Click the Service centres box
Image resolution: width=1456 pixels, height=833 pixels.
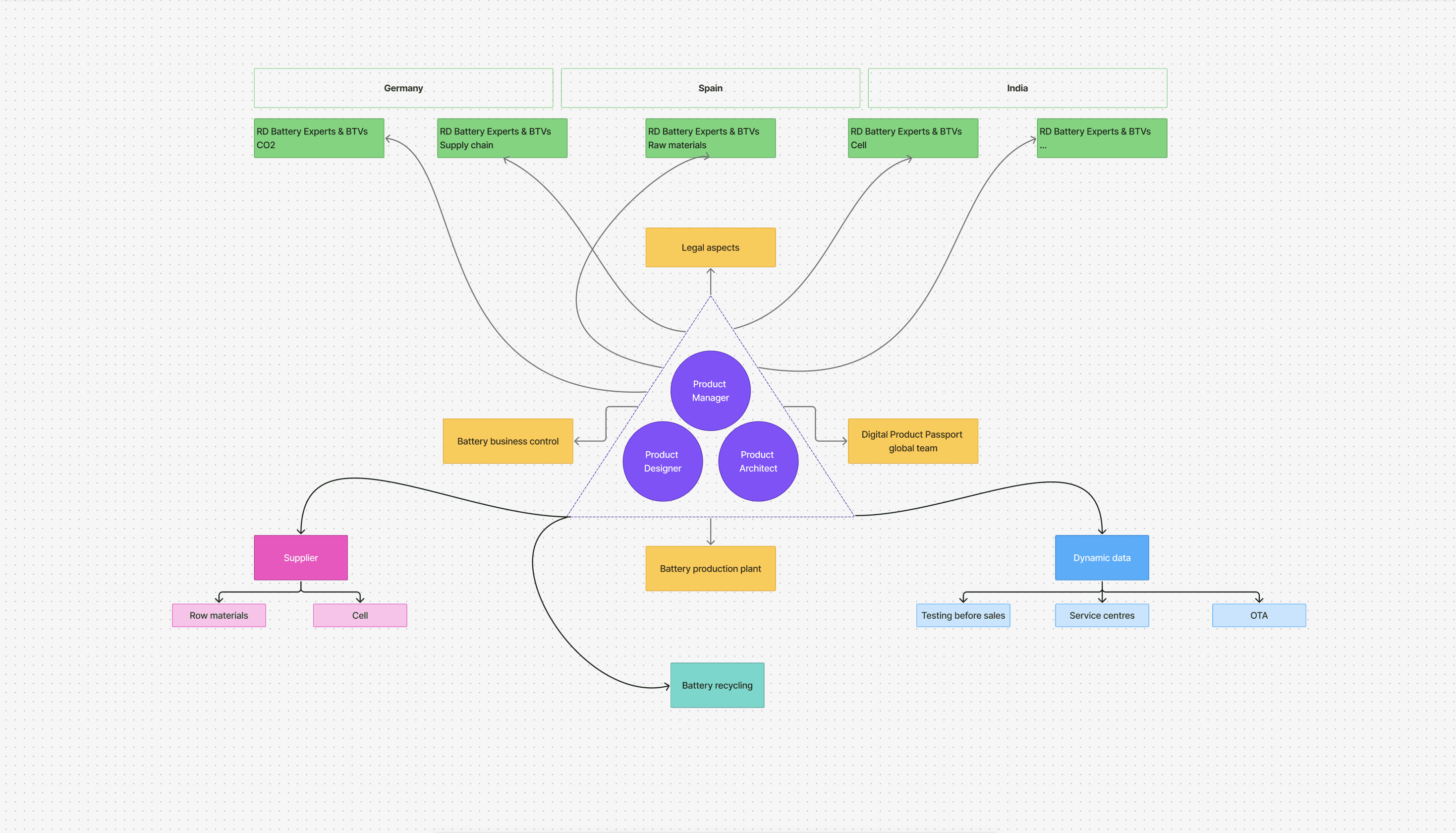(x=1102, y=616)
